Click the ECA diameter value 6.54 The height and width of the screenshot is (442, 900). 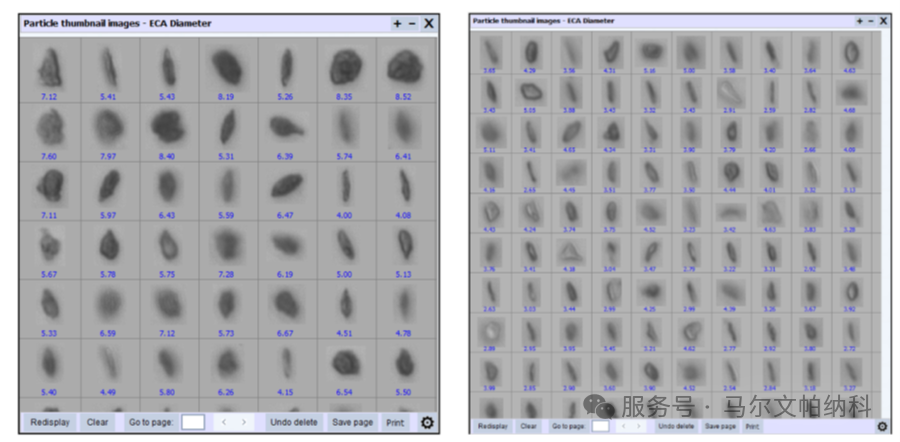pyautogui.click(x=346, y=391)
